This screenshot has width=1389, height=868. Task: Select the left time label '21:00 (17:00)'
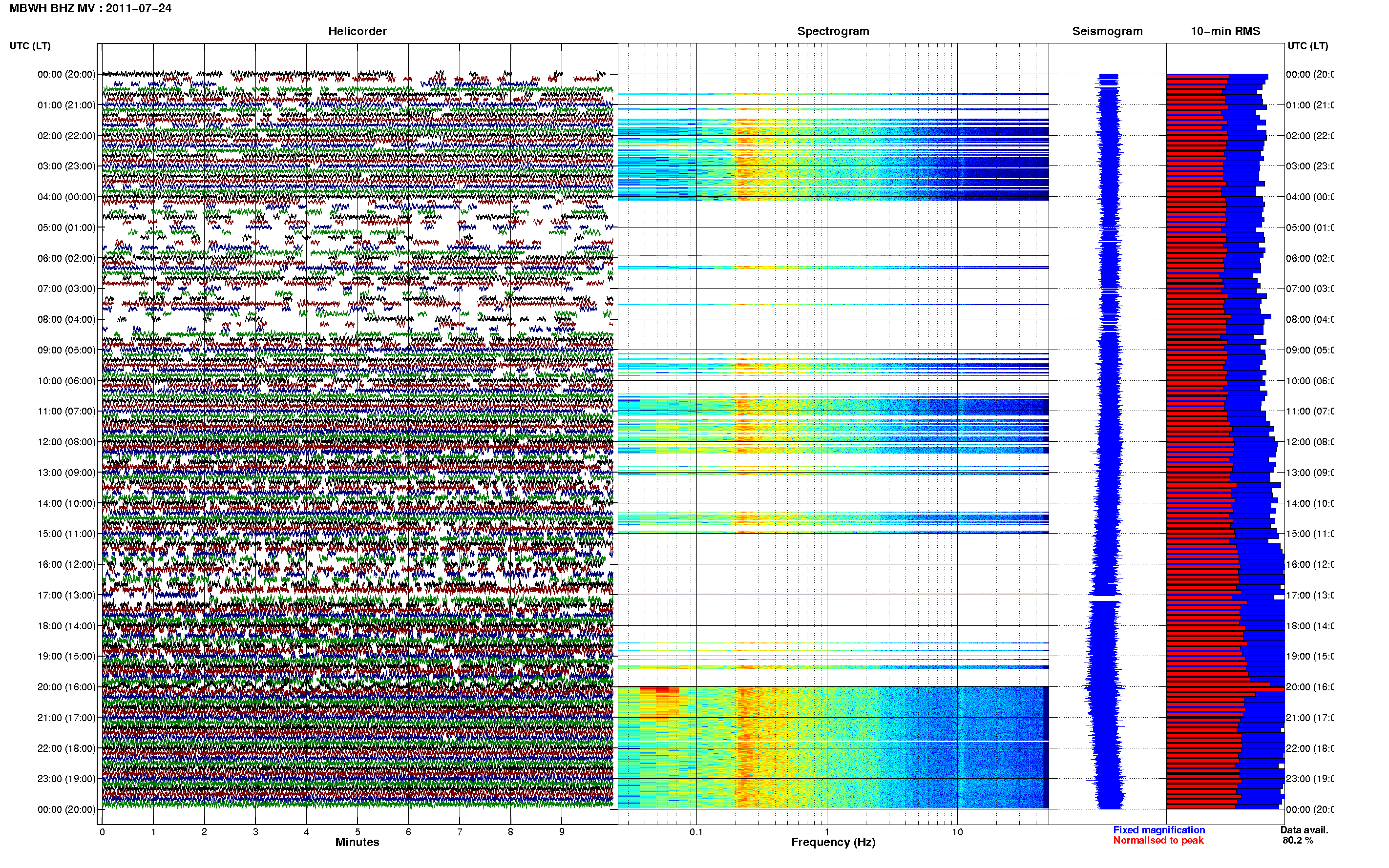tap(66, 718)
